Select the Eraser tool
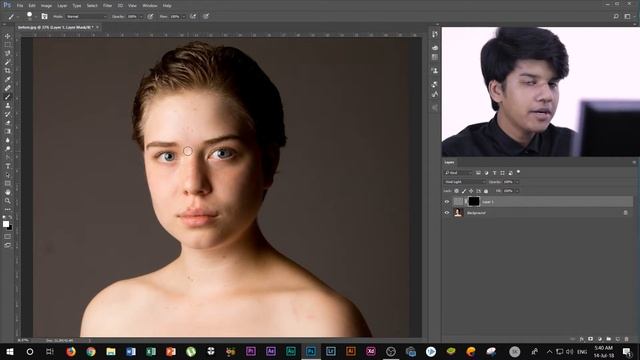 [x=7, y=122]
